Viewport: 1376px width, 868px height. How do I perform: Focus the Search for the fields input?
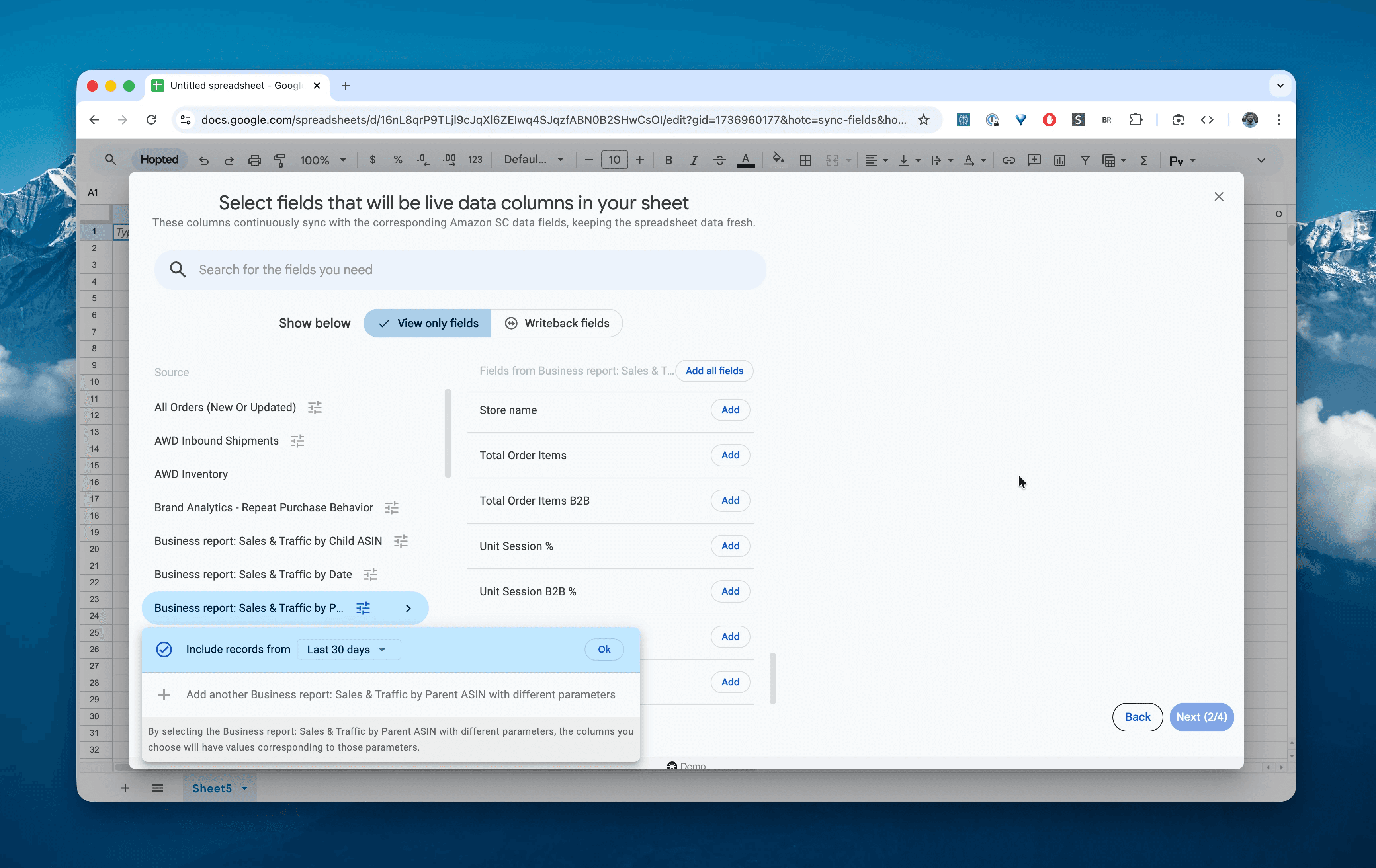coord(460,269)
